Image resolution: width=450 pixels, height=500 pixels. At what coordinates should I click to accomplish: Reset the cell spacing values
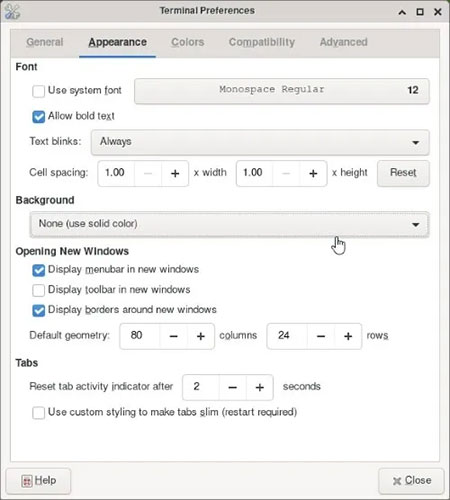point(403,173)
